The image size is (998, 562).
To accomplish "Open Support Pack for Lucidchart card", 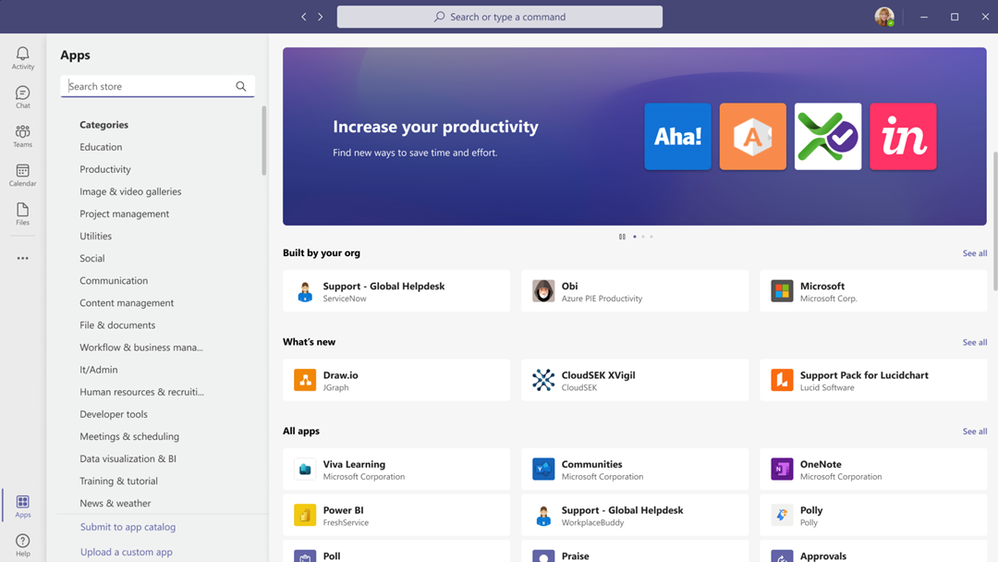I will click(x=873, y=380).
